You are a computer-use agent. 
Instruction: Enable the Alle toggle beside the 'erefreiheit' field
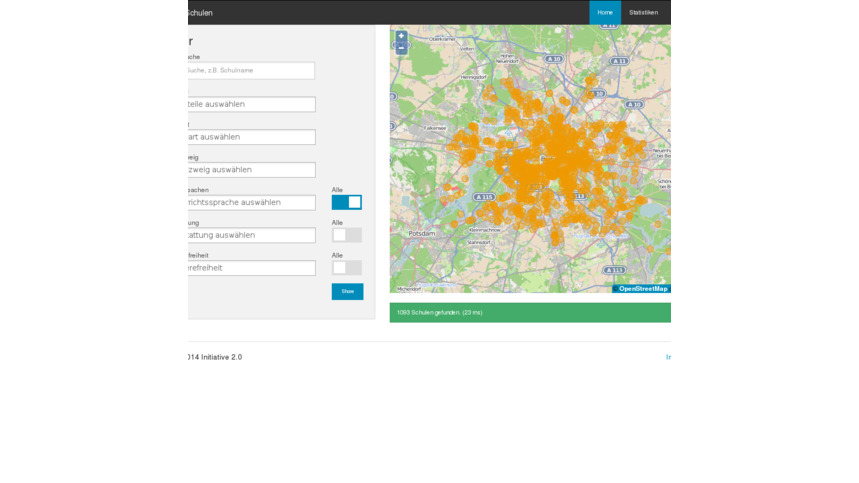click(x=346, y=268)
